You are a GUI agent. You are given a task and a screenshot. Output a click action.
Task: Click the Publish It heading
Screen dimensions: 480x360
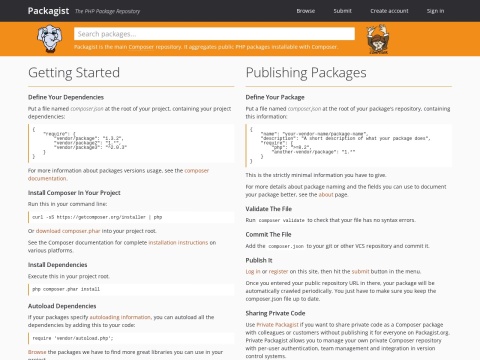click(x=259, y=260)
